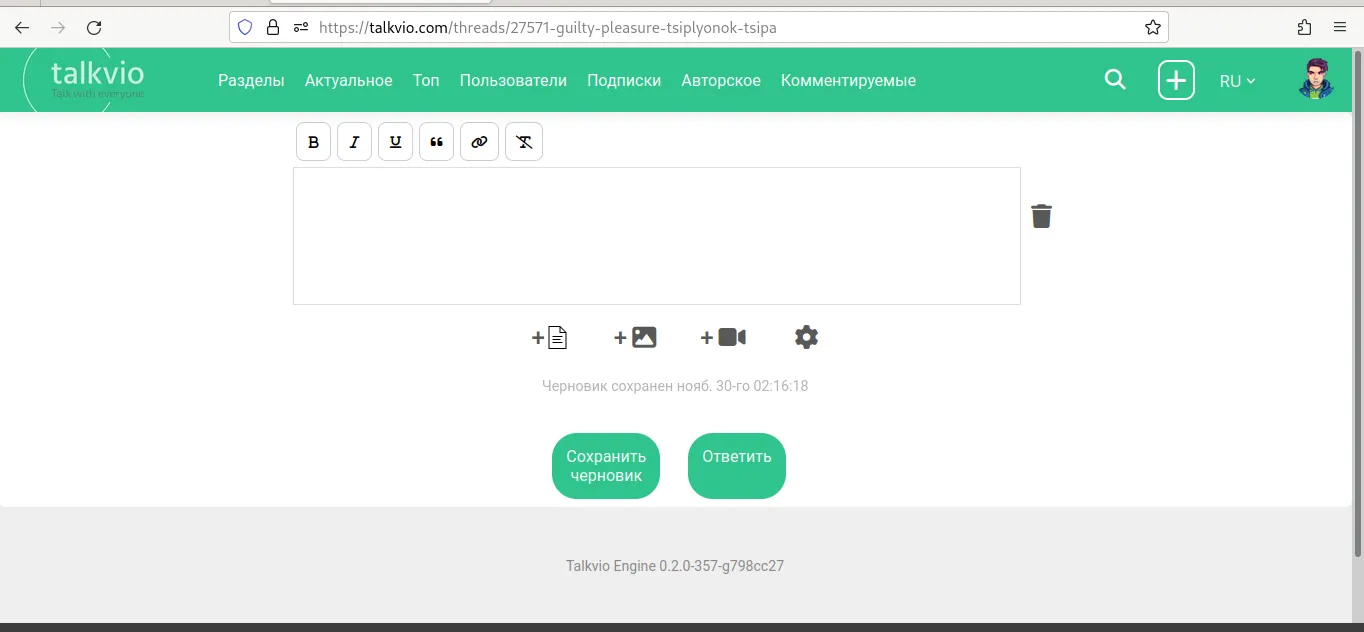Image resolution: width=1364 pixels, height=632 pixels.
Task: Click the Черновик сохранен timestamp text
Action: [x=675, y=386]
